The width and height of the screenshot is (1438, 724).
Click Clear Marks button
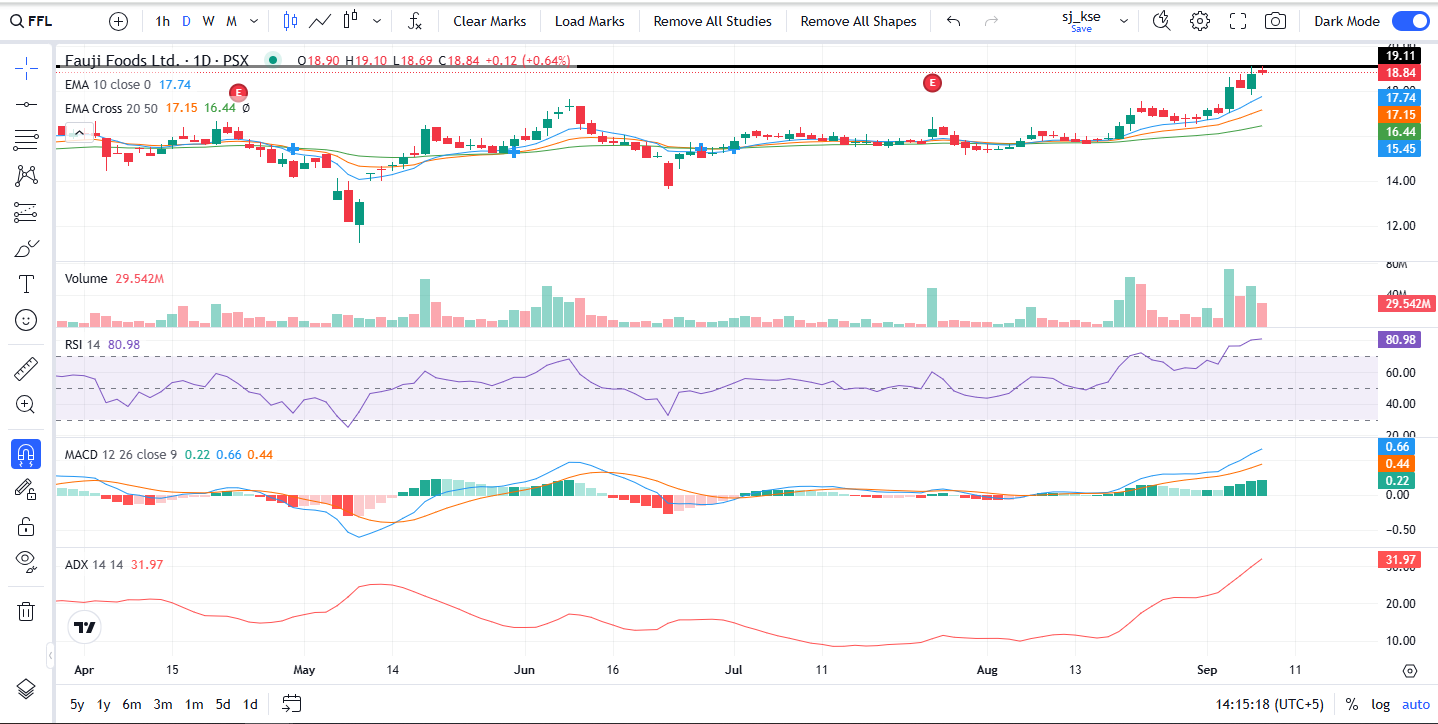click(x=490, y=21)
